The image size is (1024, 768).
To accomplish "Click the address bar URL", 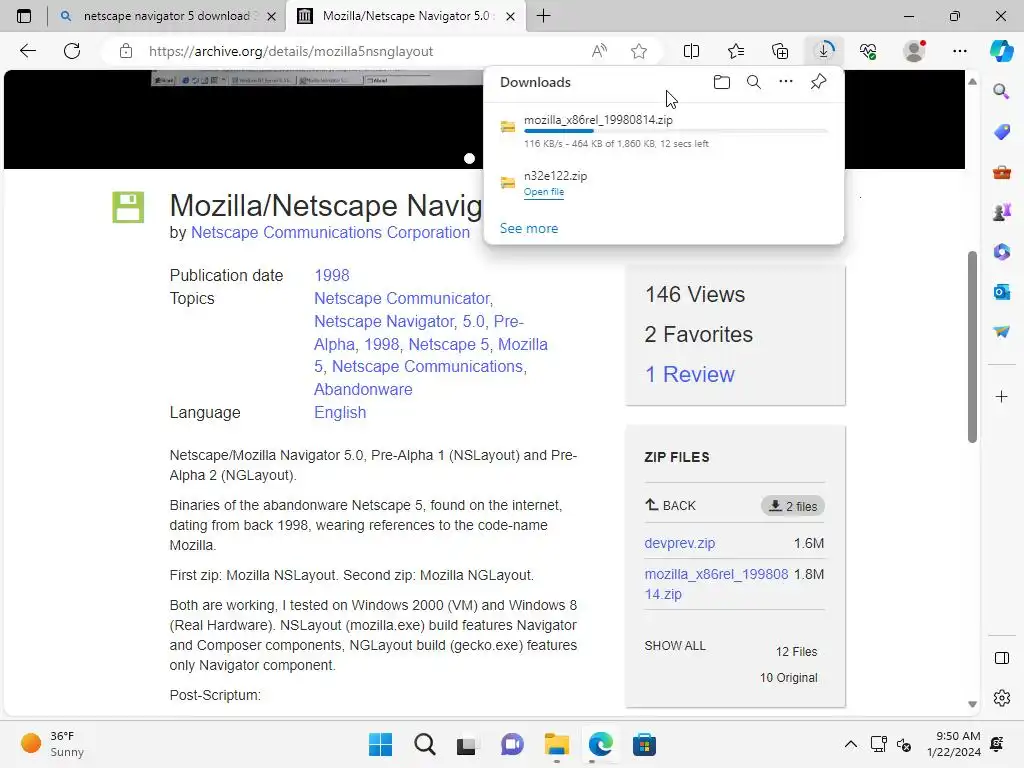I will pyautogui.click(x=291, y=51).
